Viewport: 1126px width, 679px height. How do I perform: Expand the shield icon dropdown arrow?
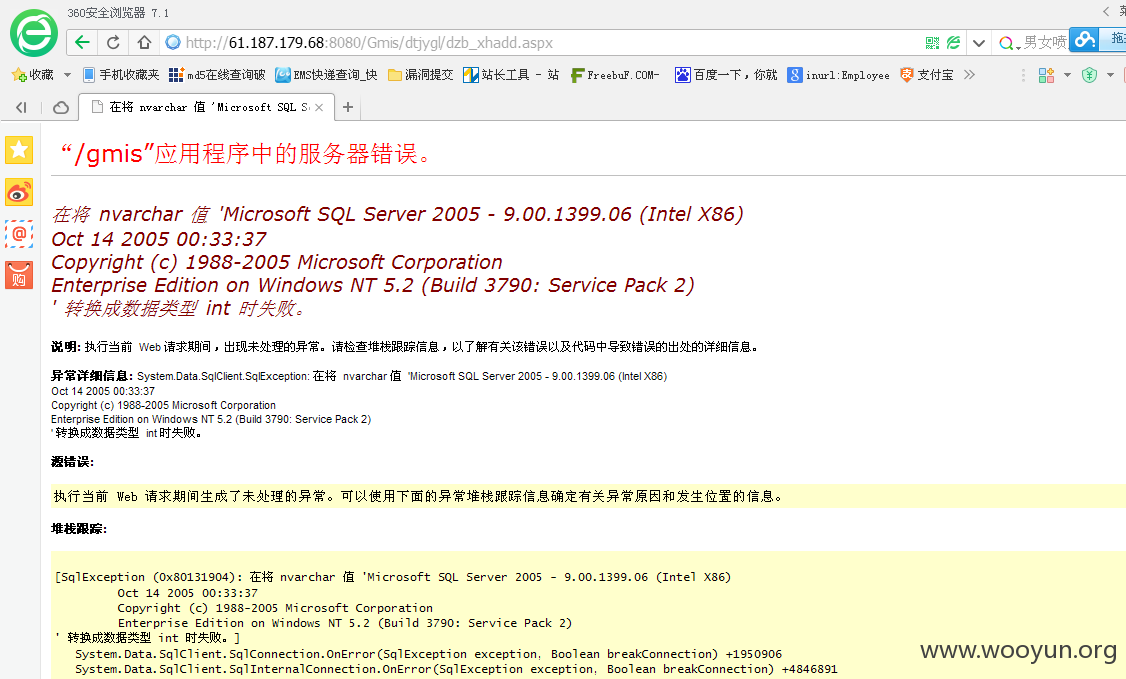[x=1110, y=75]
